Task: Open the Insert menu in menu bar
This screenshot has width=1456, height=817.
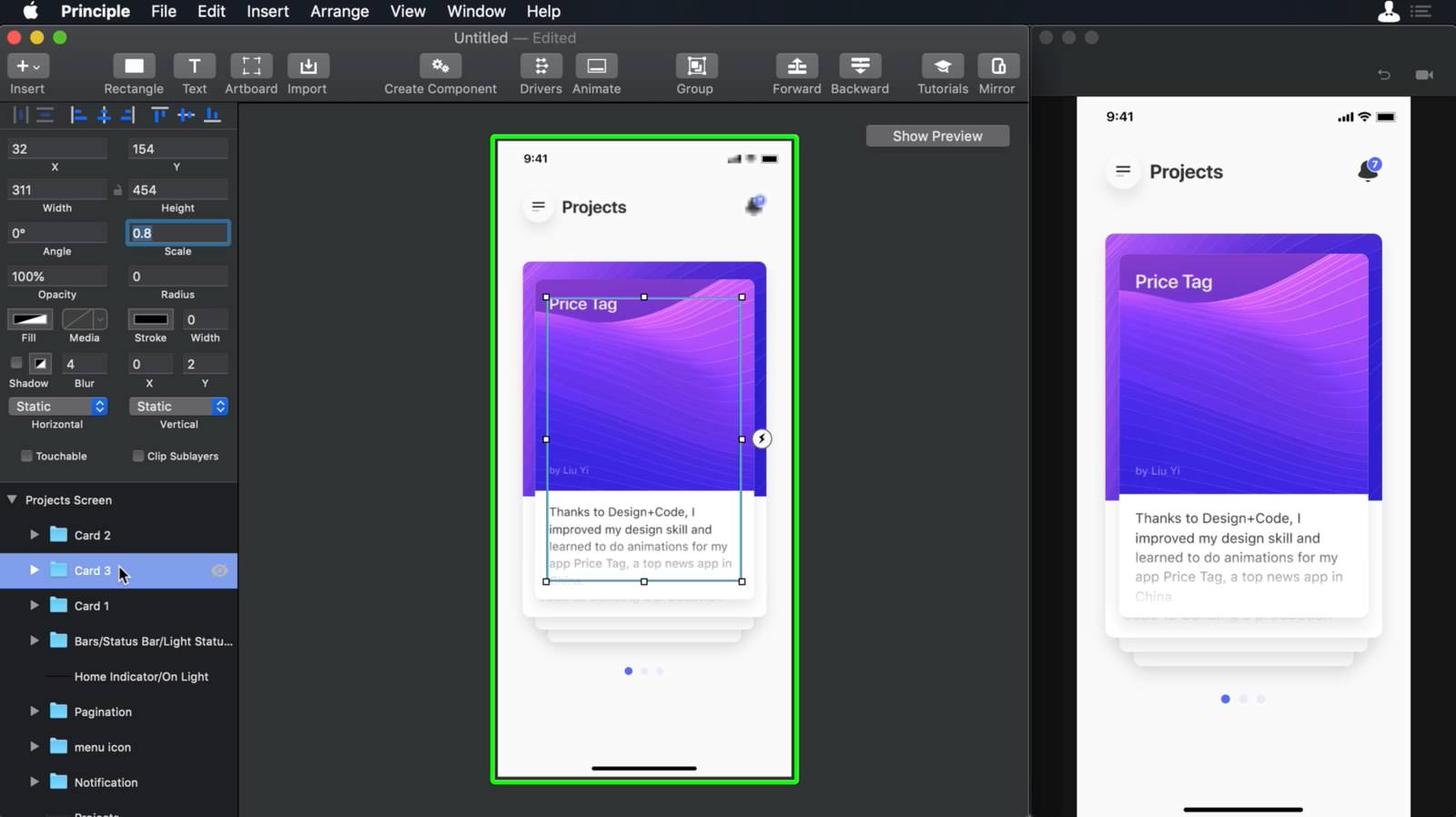Action: click(268, 12)
